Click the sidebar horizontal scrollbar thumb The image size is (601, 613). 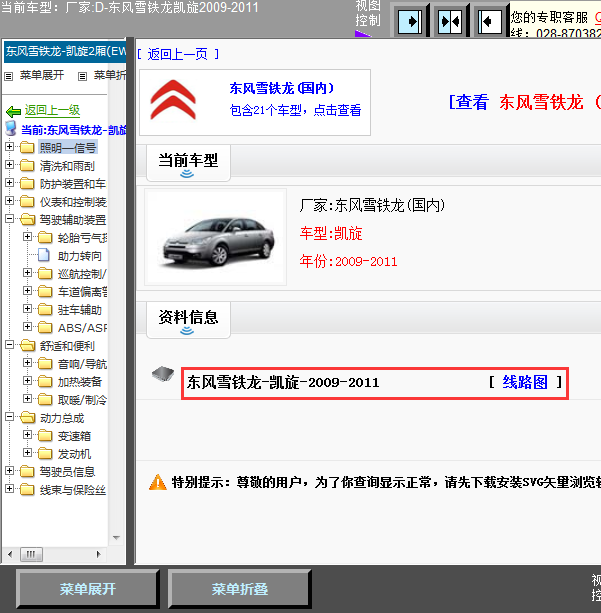click(32, 553)
